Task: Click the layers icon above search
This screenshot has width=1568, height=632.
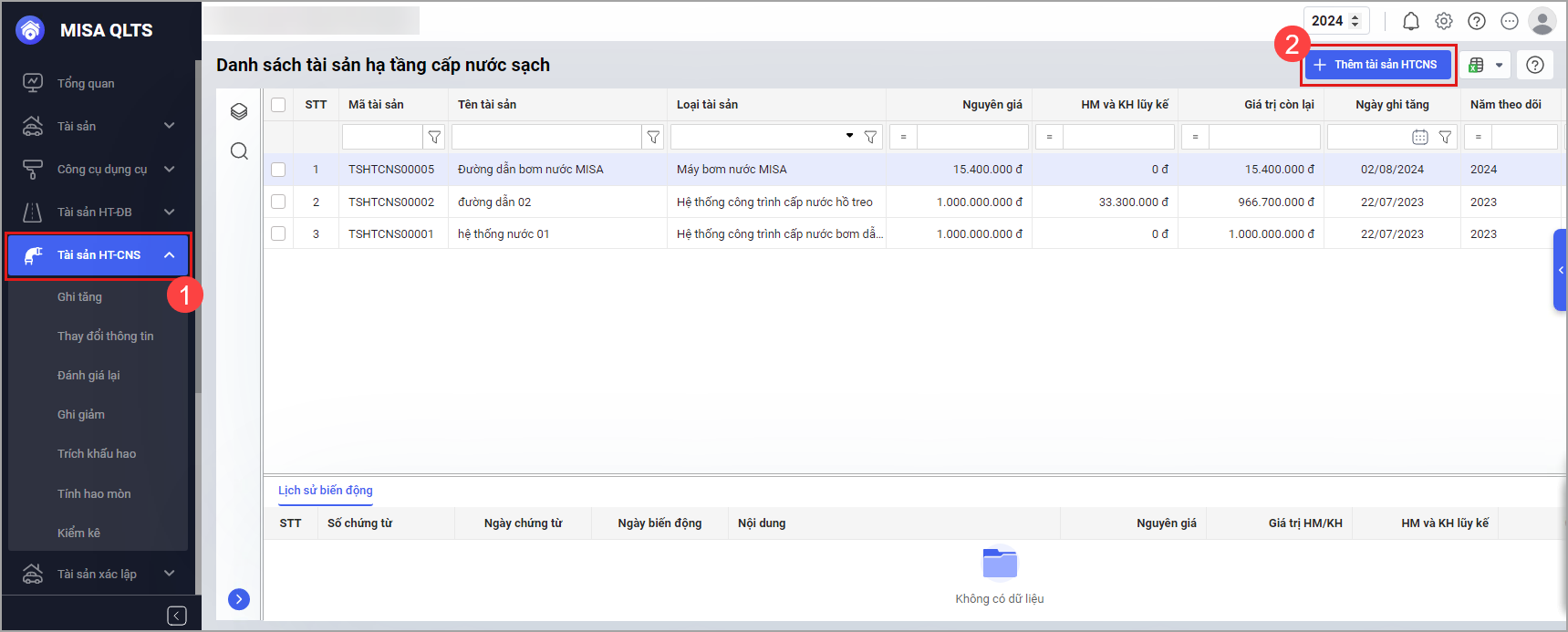Action: coord(239,111)
